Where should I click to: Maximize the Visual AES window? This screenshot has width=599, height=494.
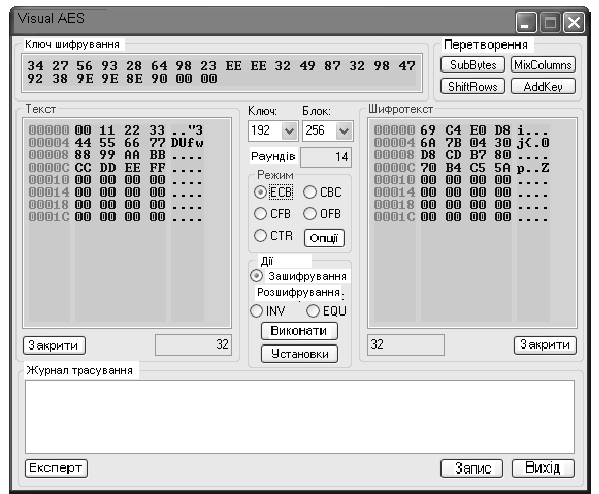(550, 23)
